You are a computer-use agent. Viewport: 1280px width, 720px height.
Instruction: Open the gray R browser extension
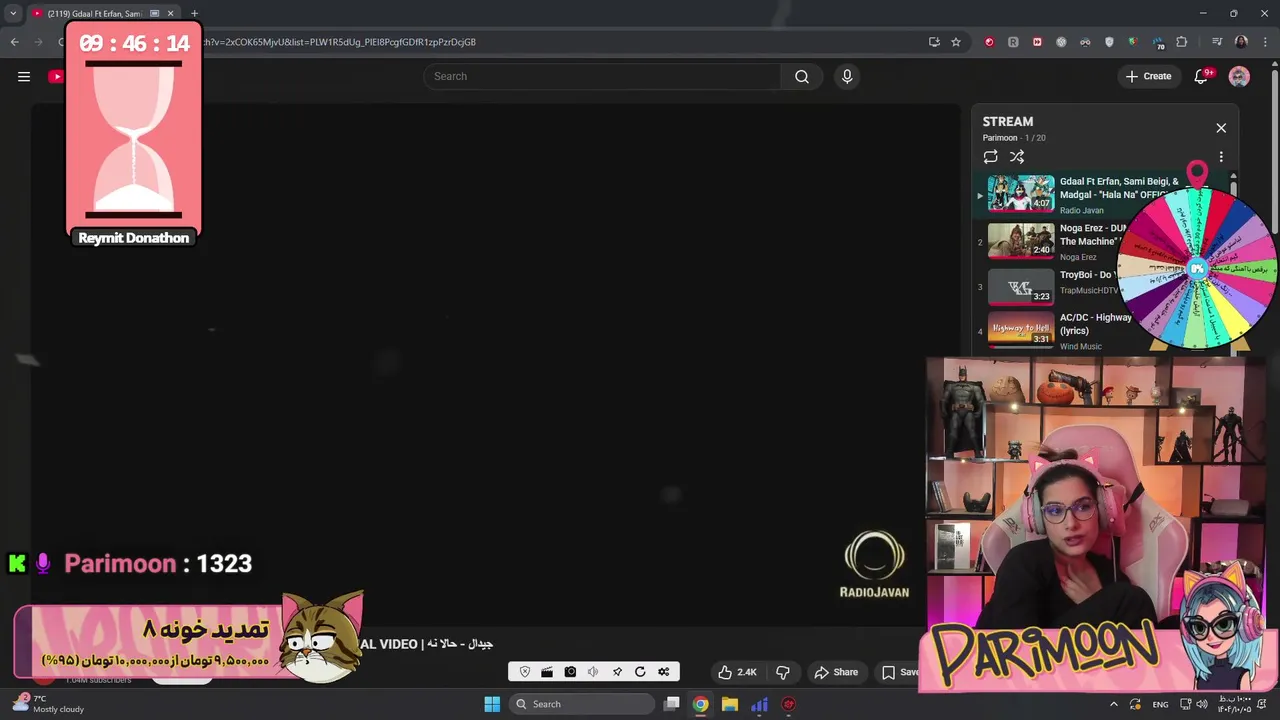[x=1013, y=42]
